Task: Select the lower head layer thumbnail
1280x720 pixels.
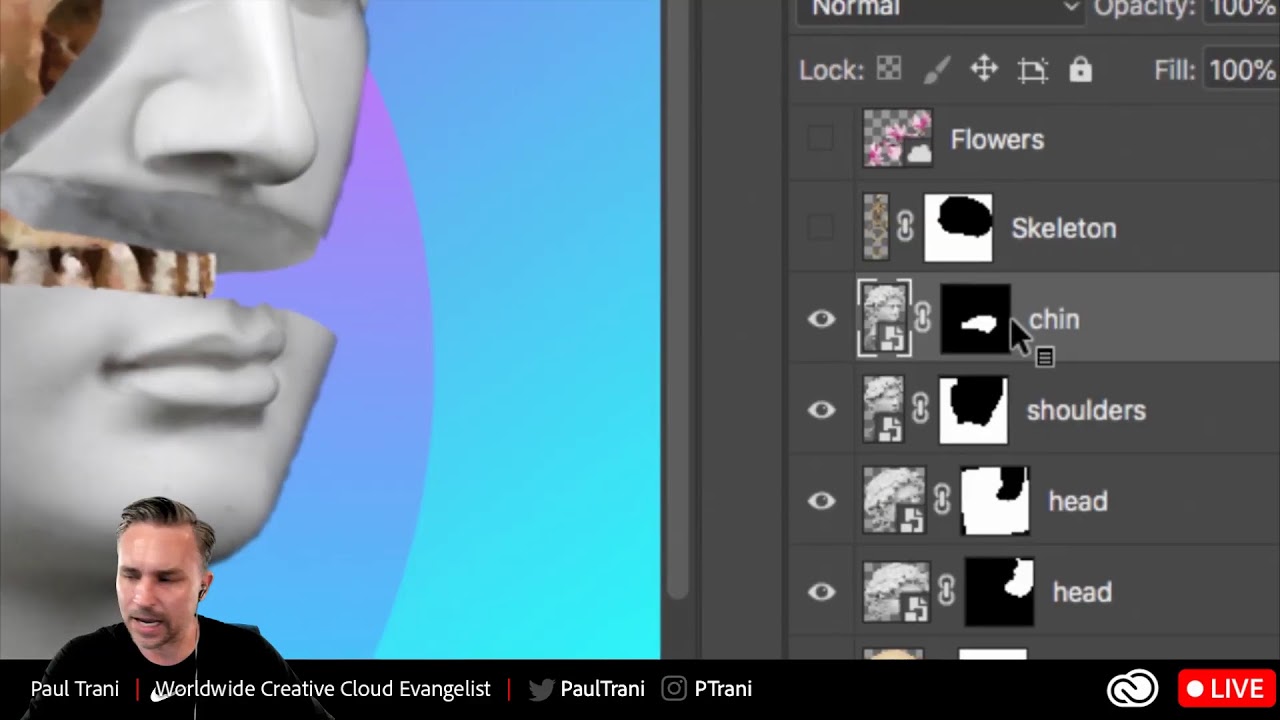Action: (897, 592)
